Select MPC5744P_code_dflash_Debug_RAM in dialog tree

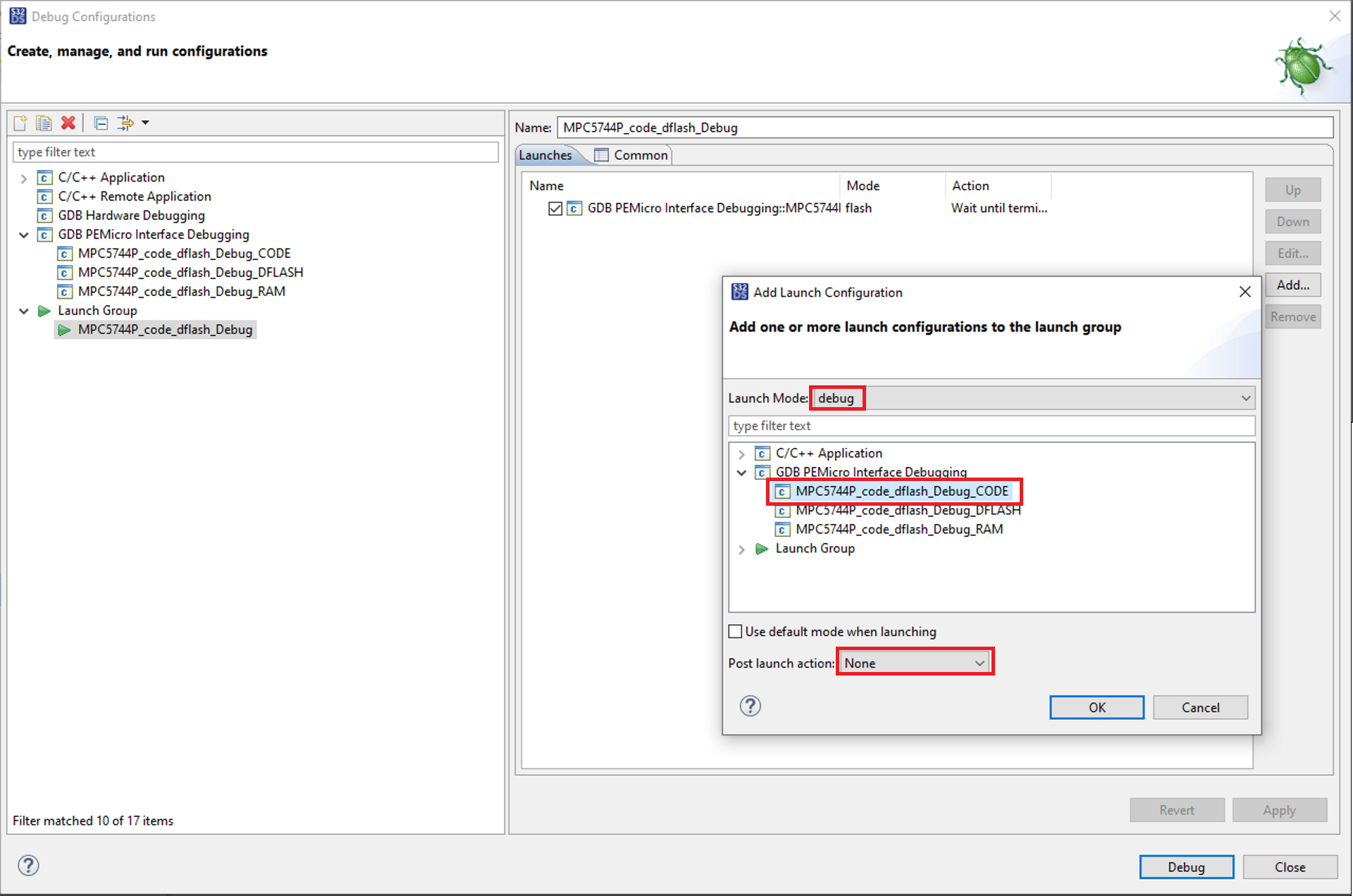click(x=898, y=529)
